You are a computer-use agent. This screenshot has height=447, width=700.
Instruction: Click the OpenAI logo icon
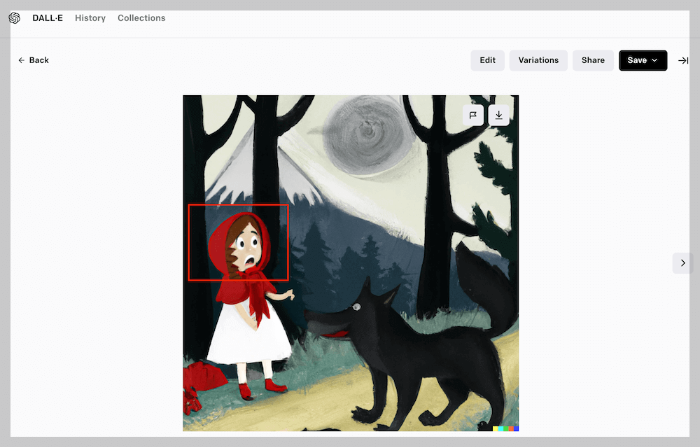point(14,18)
